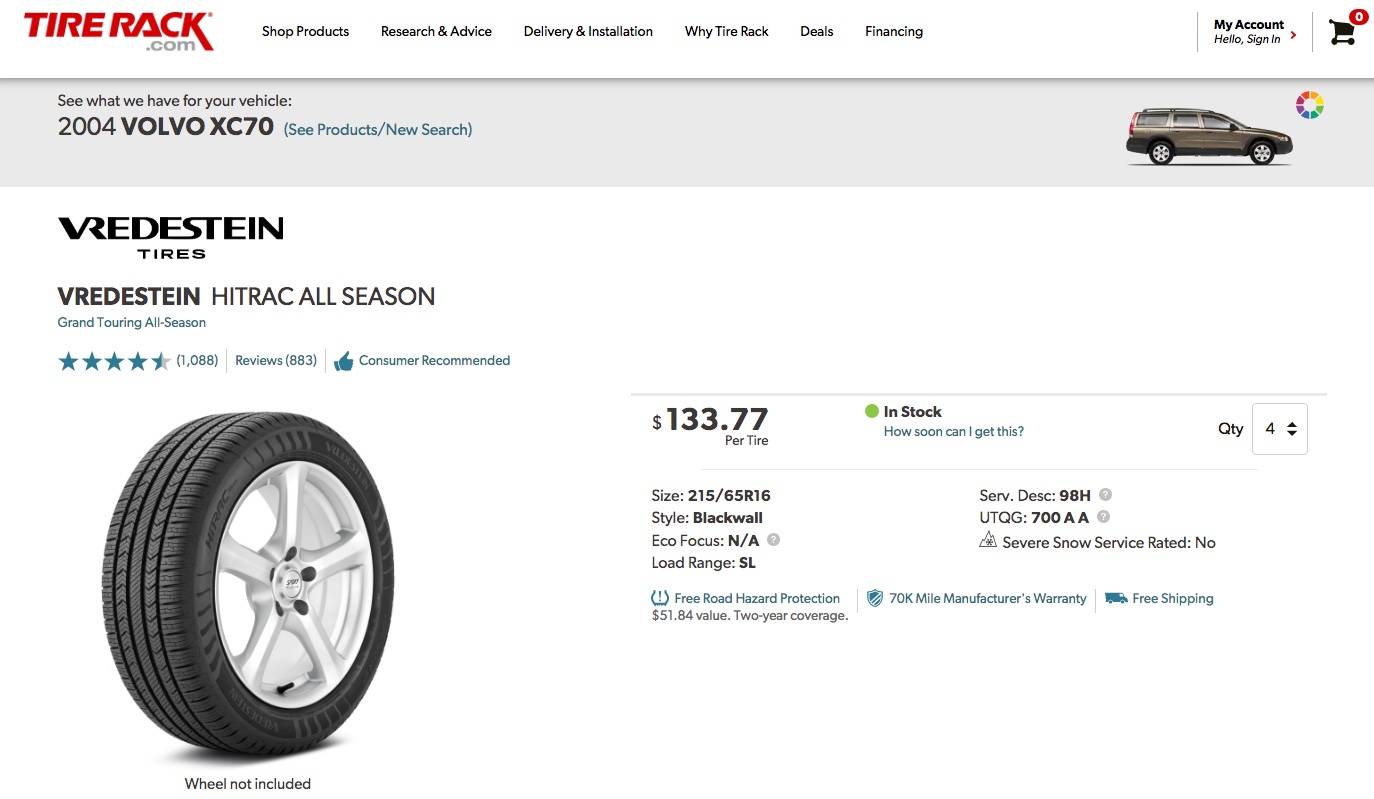Open the Research & Advice menu
This screenshot has height=799, width=1374.
(436, 31)
